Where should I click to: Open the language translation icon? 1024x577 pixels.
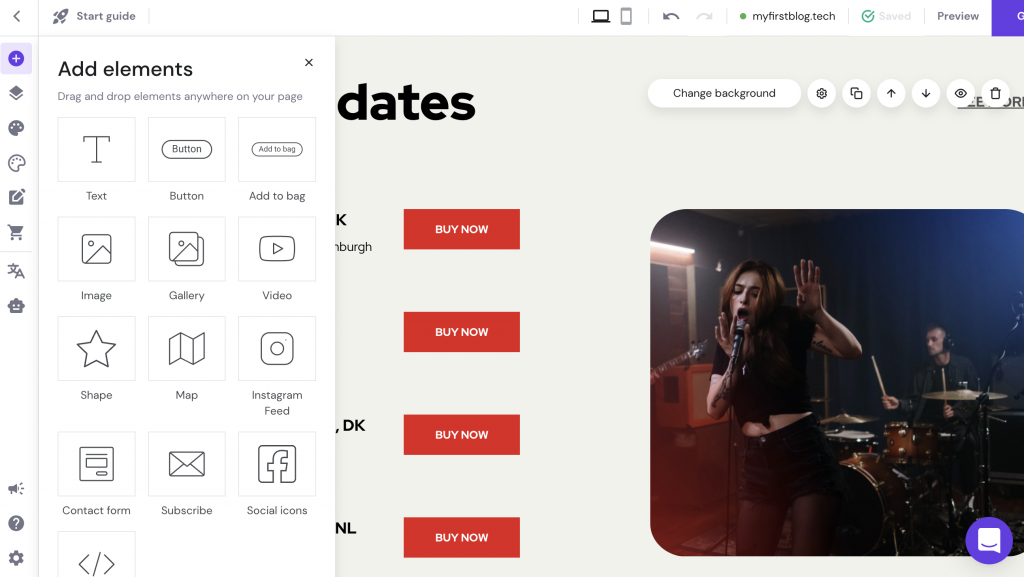point(16,271)
